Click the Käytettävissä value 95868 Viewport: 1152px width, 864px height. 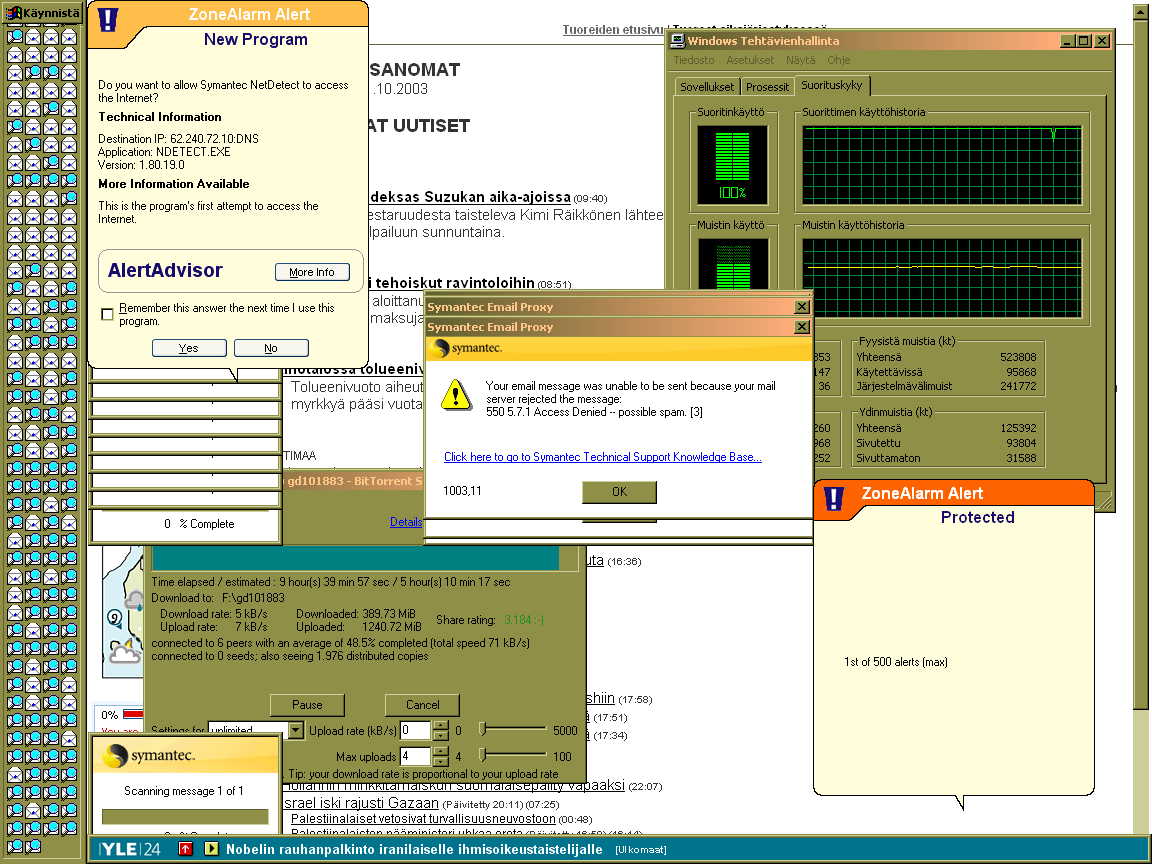click(x=1021, y=372)
